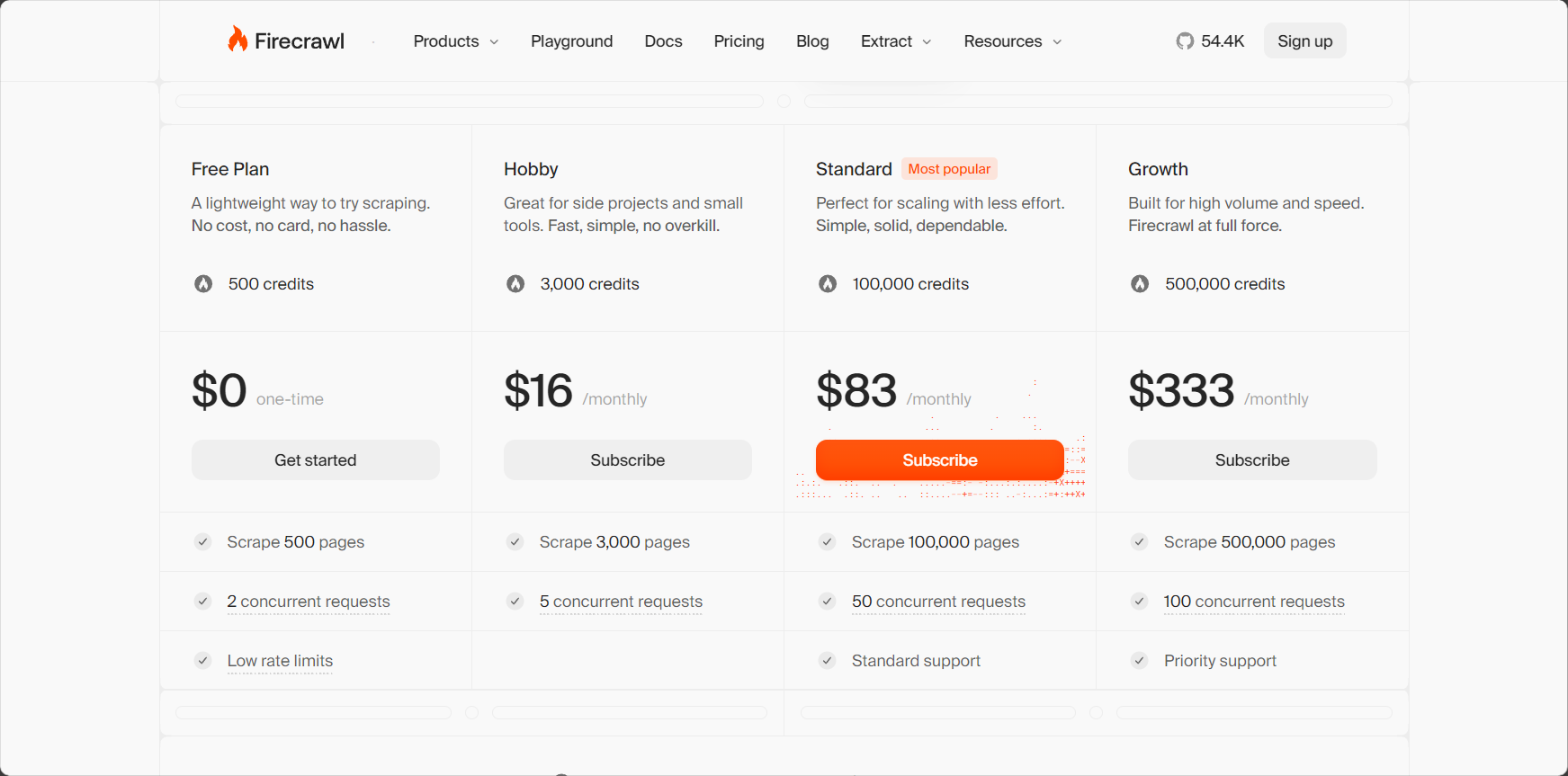Click the '500 credits' text
Image resolution: width=1568 pixels, height=776 pixels.
pos(271,284)
